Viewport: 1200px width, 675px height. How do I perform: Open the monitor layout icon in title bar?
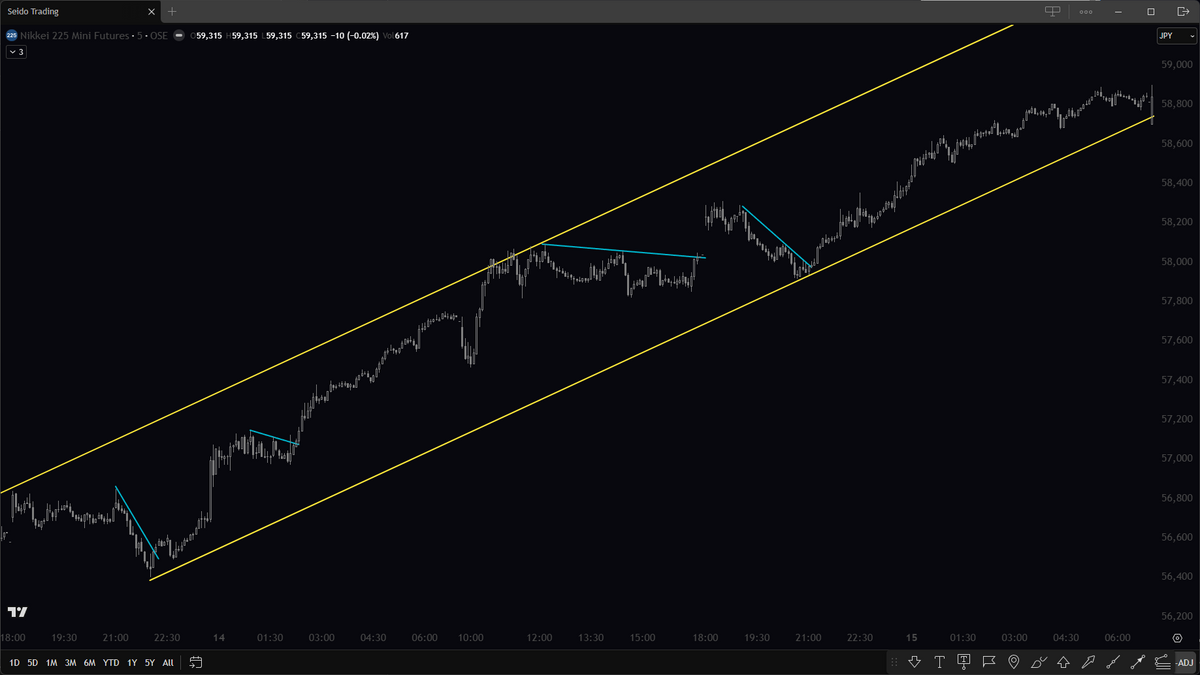1052,11
